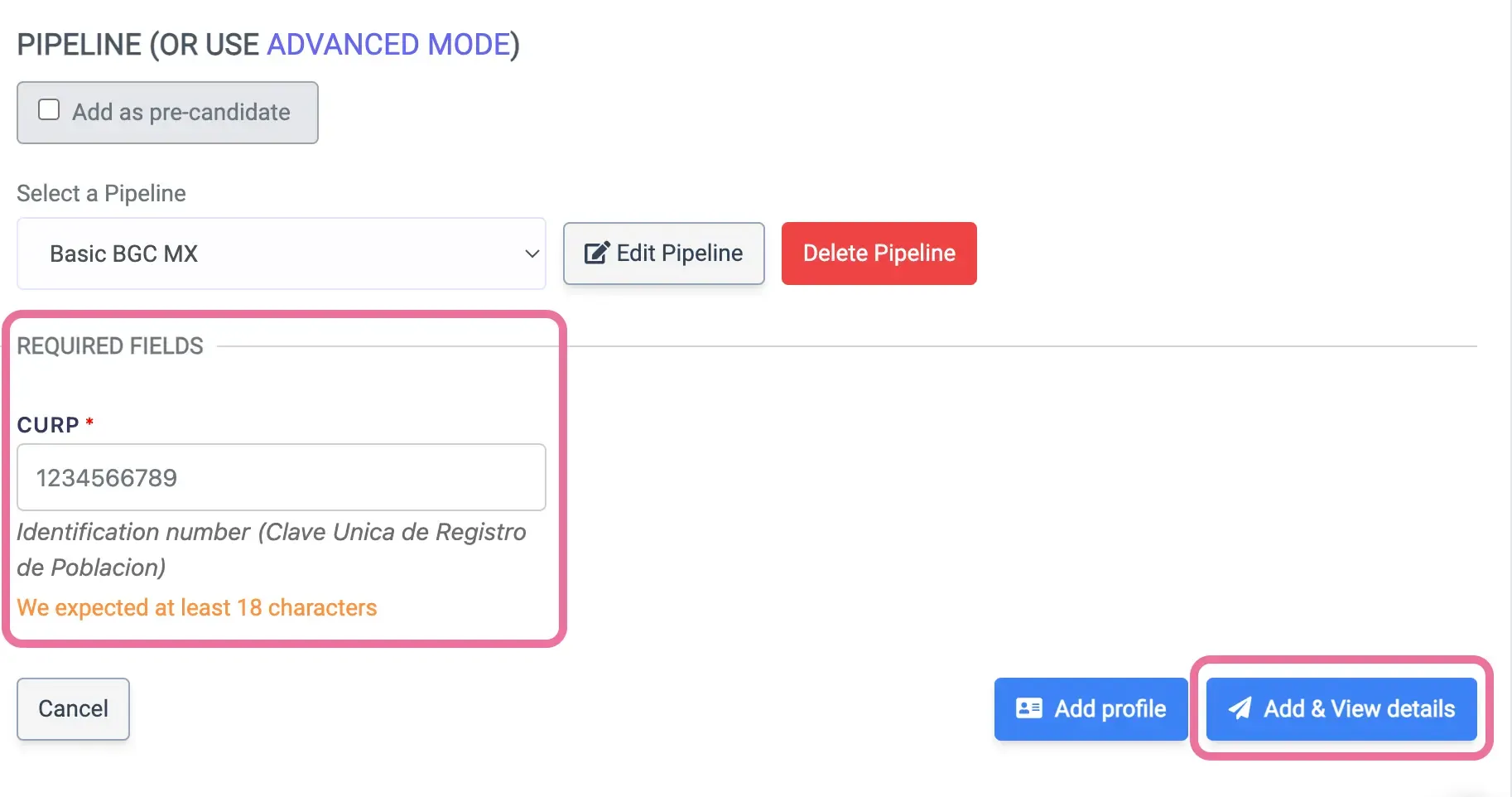This screenshot has width=1512, height=797.
Task: Click the 18 characters warning message
Action: 197,607
